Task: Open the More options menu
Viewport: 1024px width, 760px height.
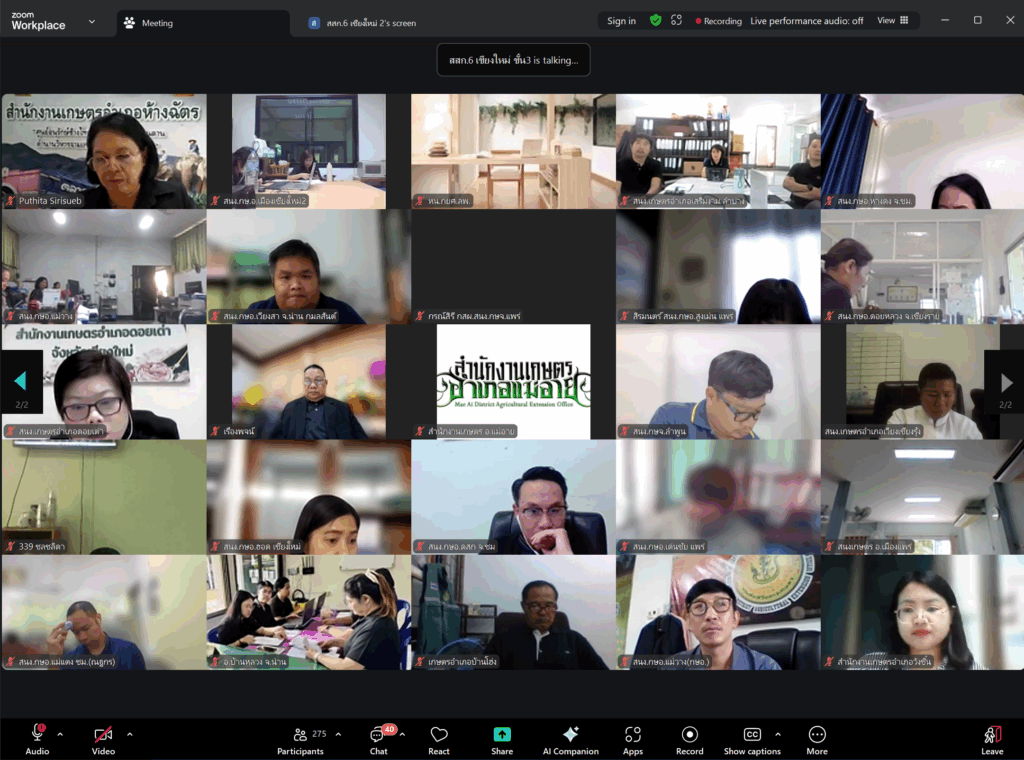Action: coord(817,735)
